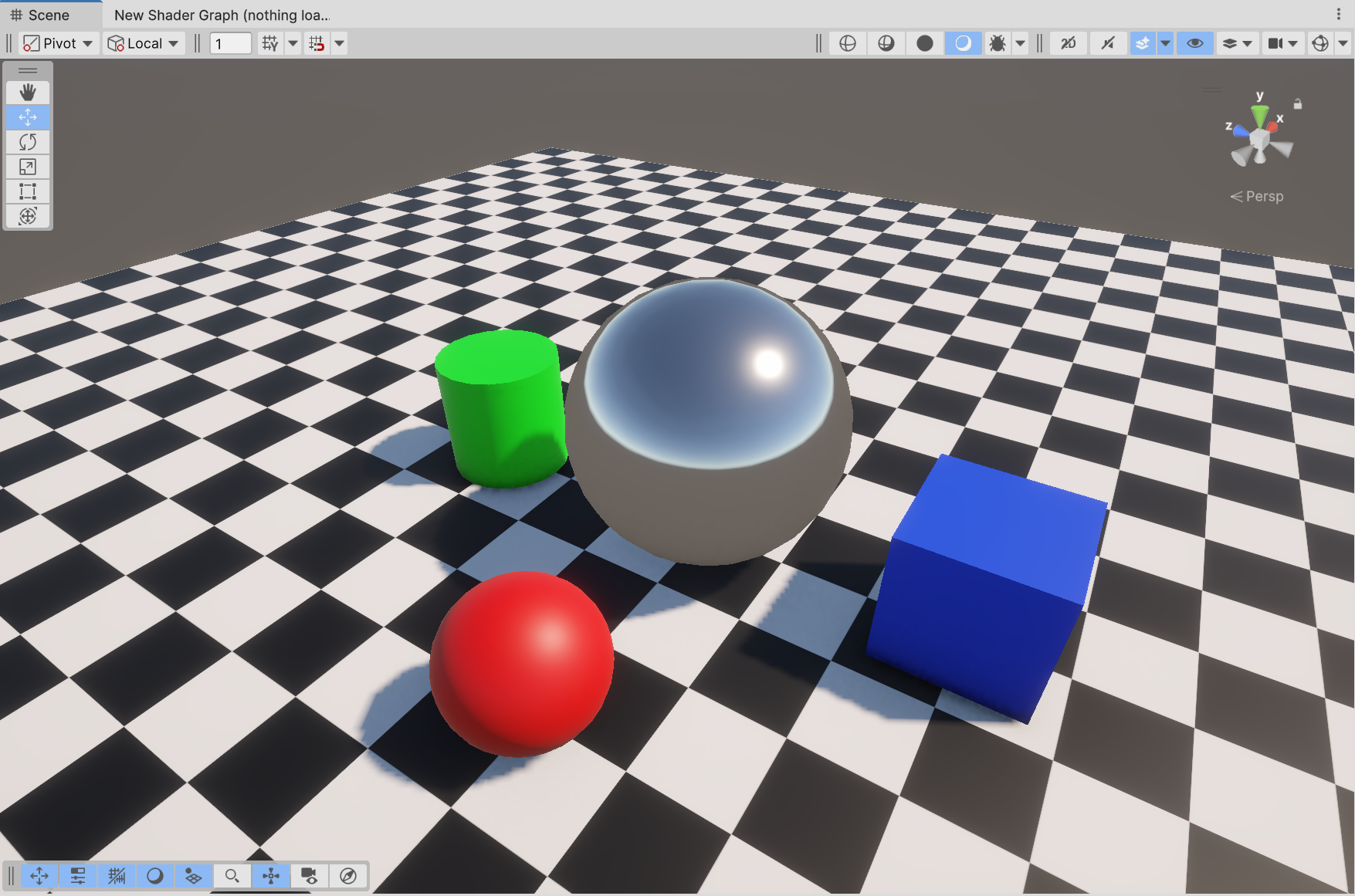Toggle tools overlay in bottom bar
The image size is (1355, 896).
coord(39,876)
